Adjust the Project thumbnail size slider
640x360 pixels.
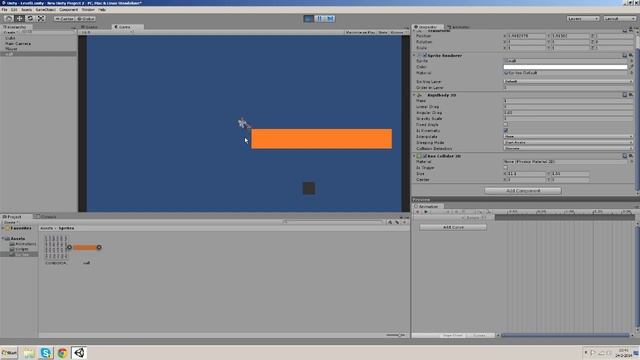pos(395,336)
